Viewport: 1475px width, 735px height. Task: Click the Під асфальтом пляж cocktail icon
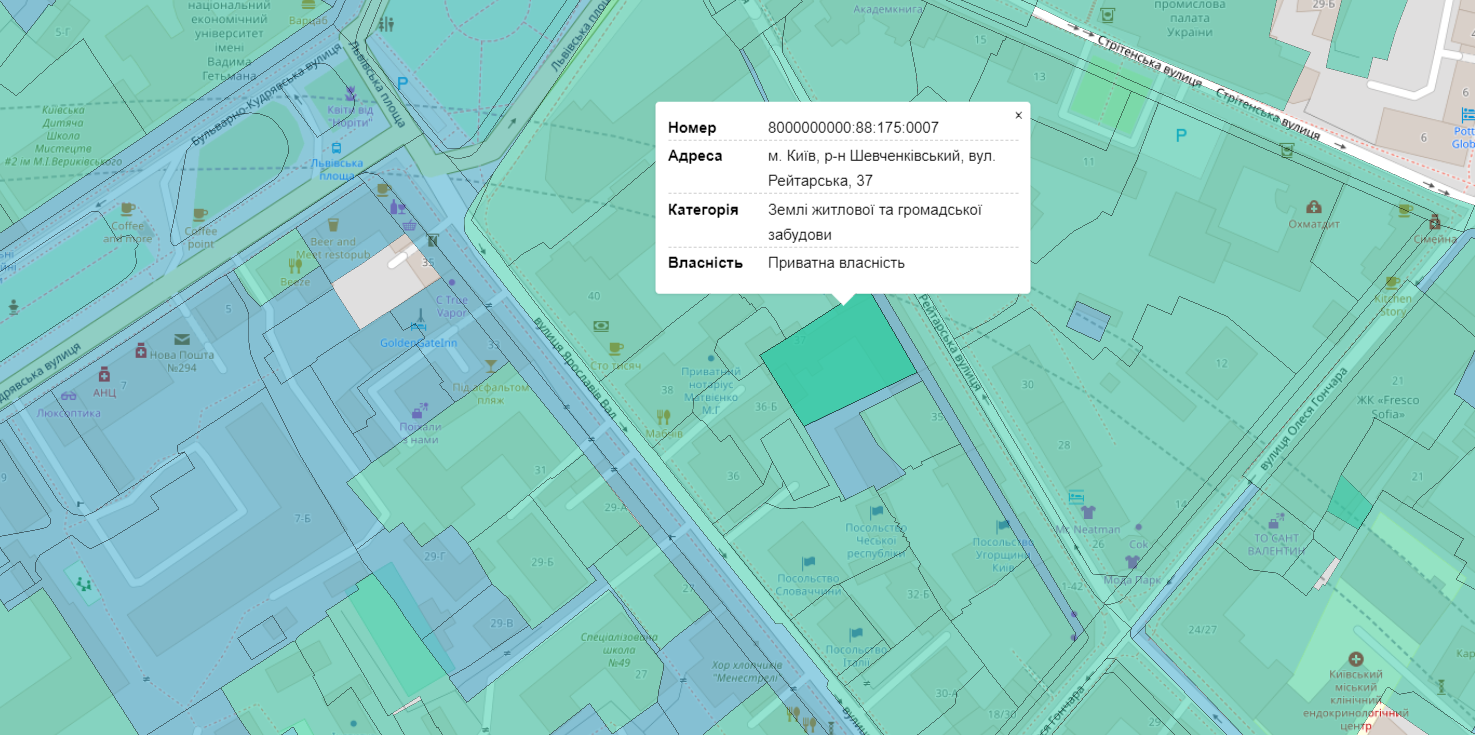tap(490, 368)
